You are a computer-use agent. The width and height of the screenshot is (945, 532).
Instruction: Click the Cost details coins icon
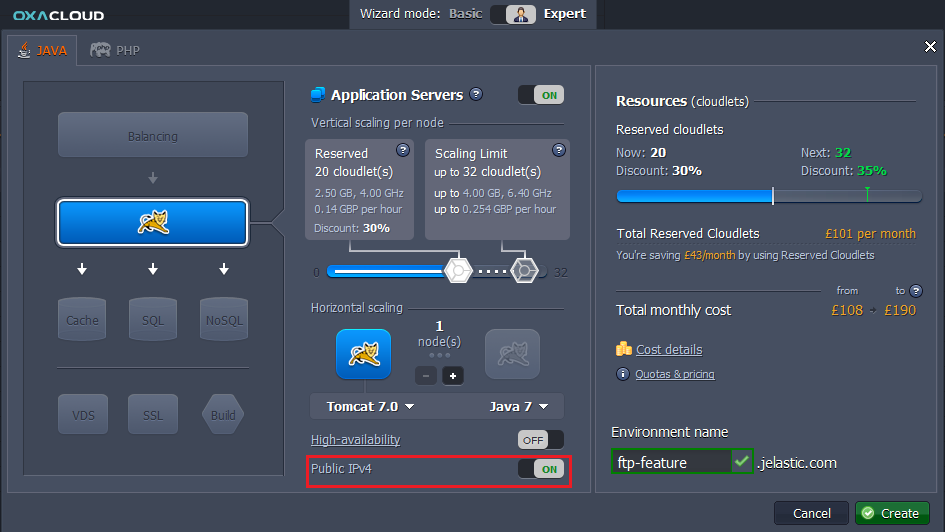(624, 349)
